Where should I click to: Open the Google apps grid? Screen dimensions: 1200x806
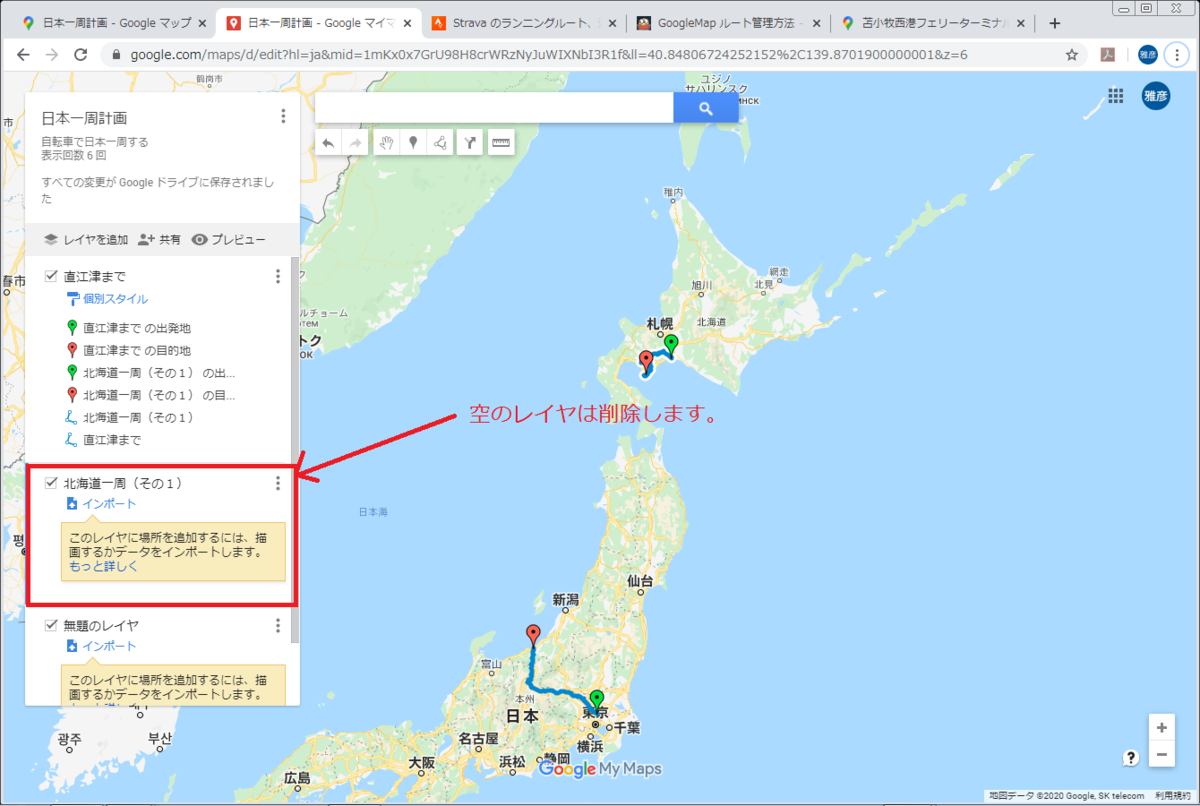[1116, 96]
